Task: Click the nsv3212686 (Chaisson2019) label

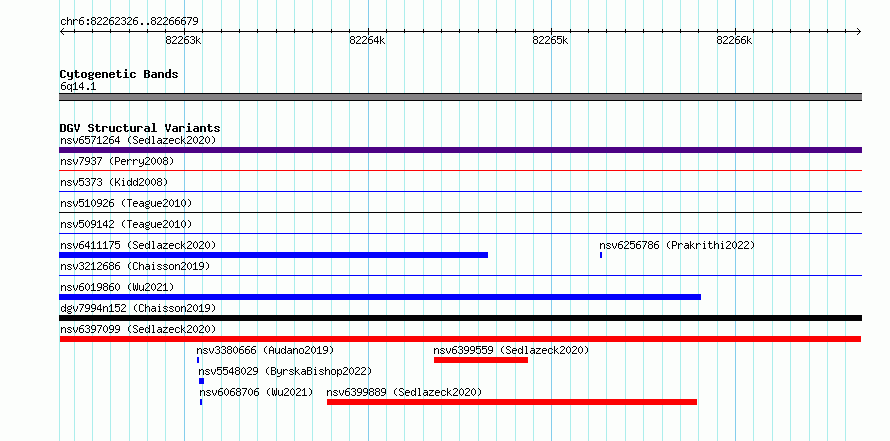Action: [135, 266]
